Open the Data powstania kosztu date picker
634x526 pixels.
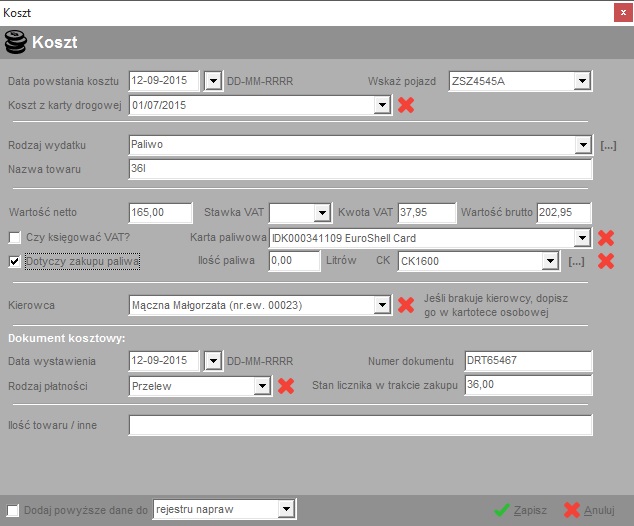coord(213,80)
